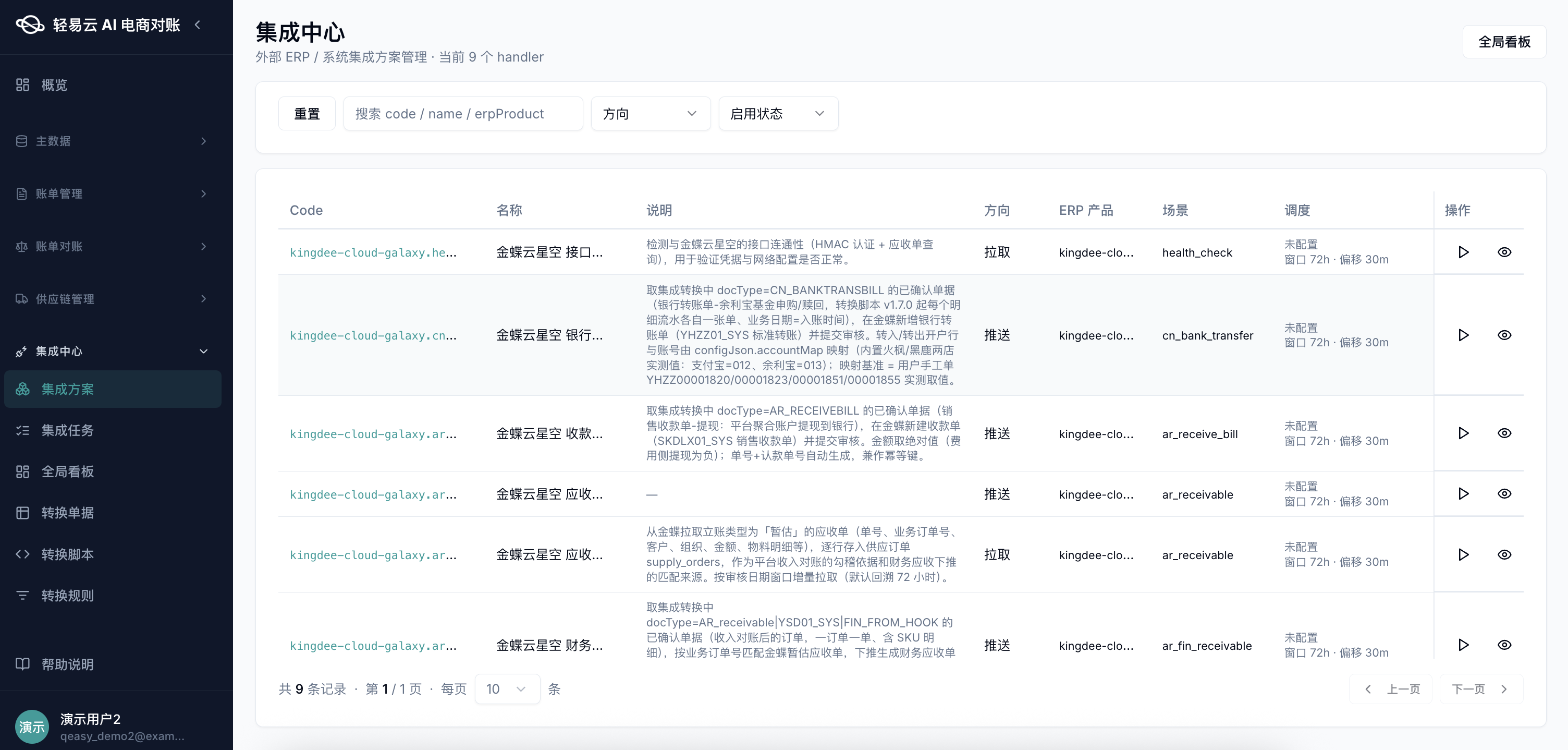Open the 转换脚本 menu item
Image resolution: width=1568 pixels, height=750 pixels.
click(113, 554)
